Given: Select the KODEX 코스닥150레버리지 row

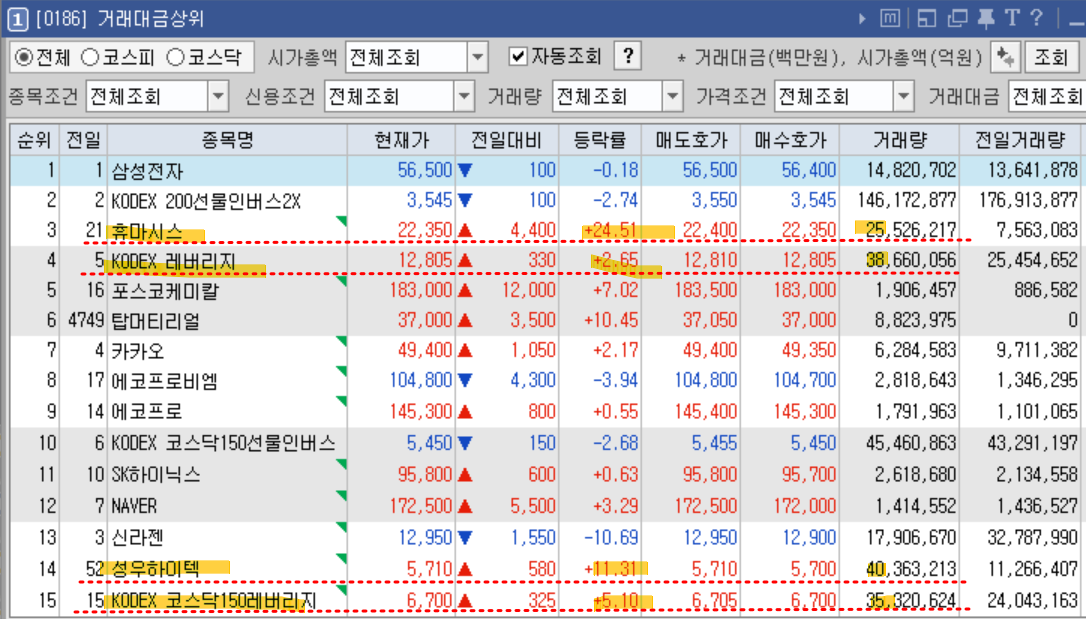Looking at the screenshot, I should [x=544, y=600].
